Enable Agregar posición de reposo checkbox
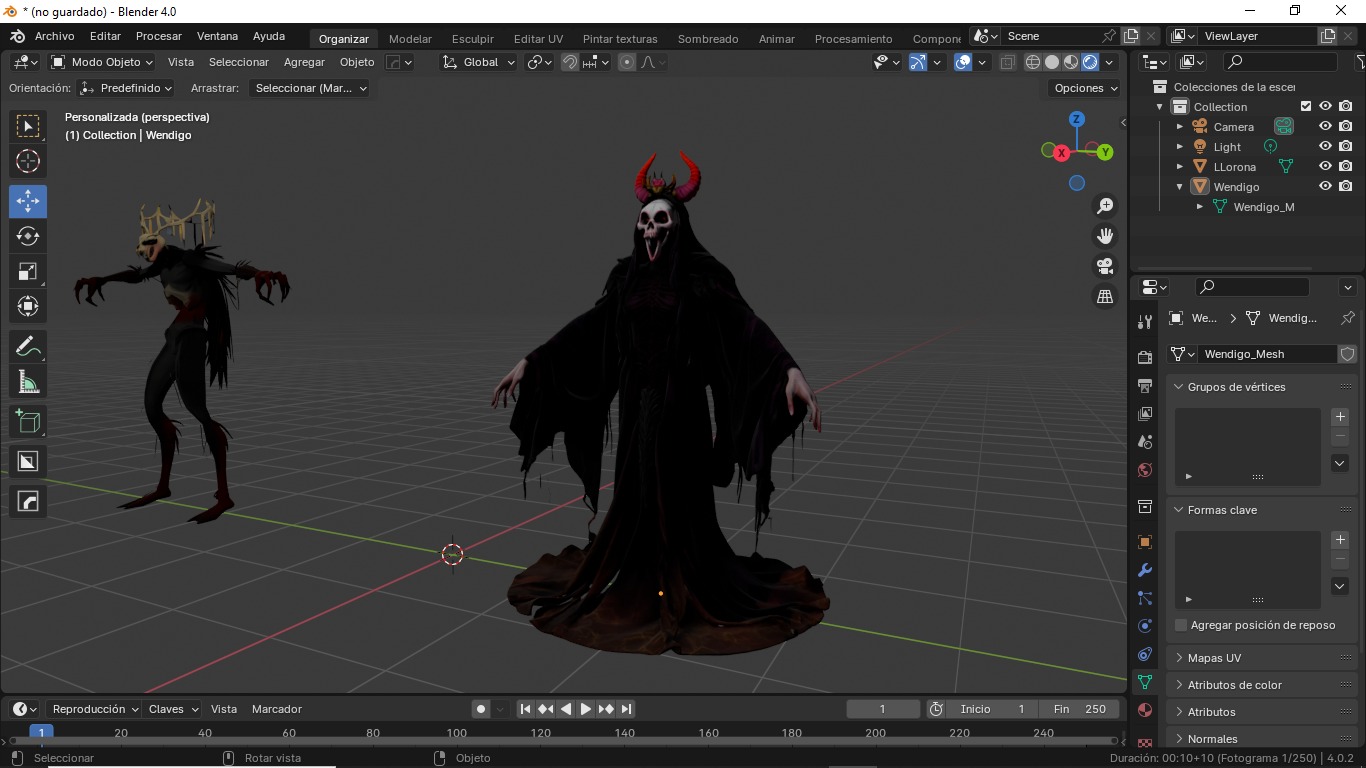 pos(1181,625)
